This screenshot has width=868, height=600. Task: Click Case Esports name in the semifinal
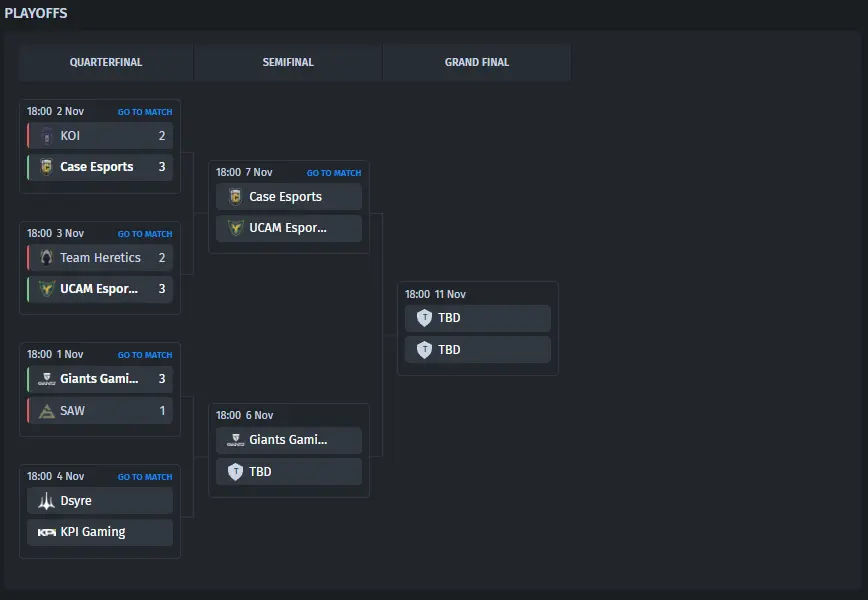tap(286, 196)
